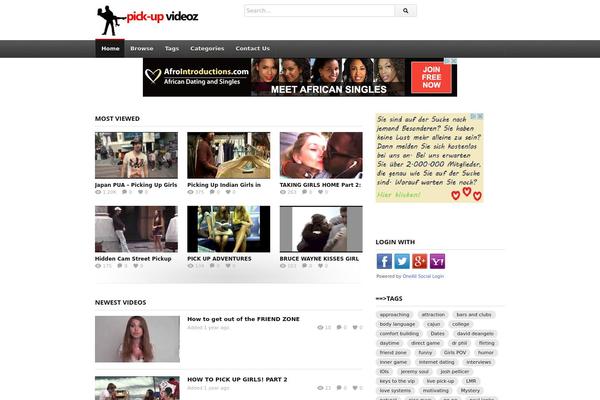Viewport: 600px width, 400px height.
Task: Click the Hidden Cam Street Pickup title
Action: pyautogui.click(x=133, y=259)
